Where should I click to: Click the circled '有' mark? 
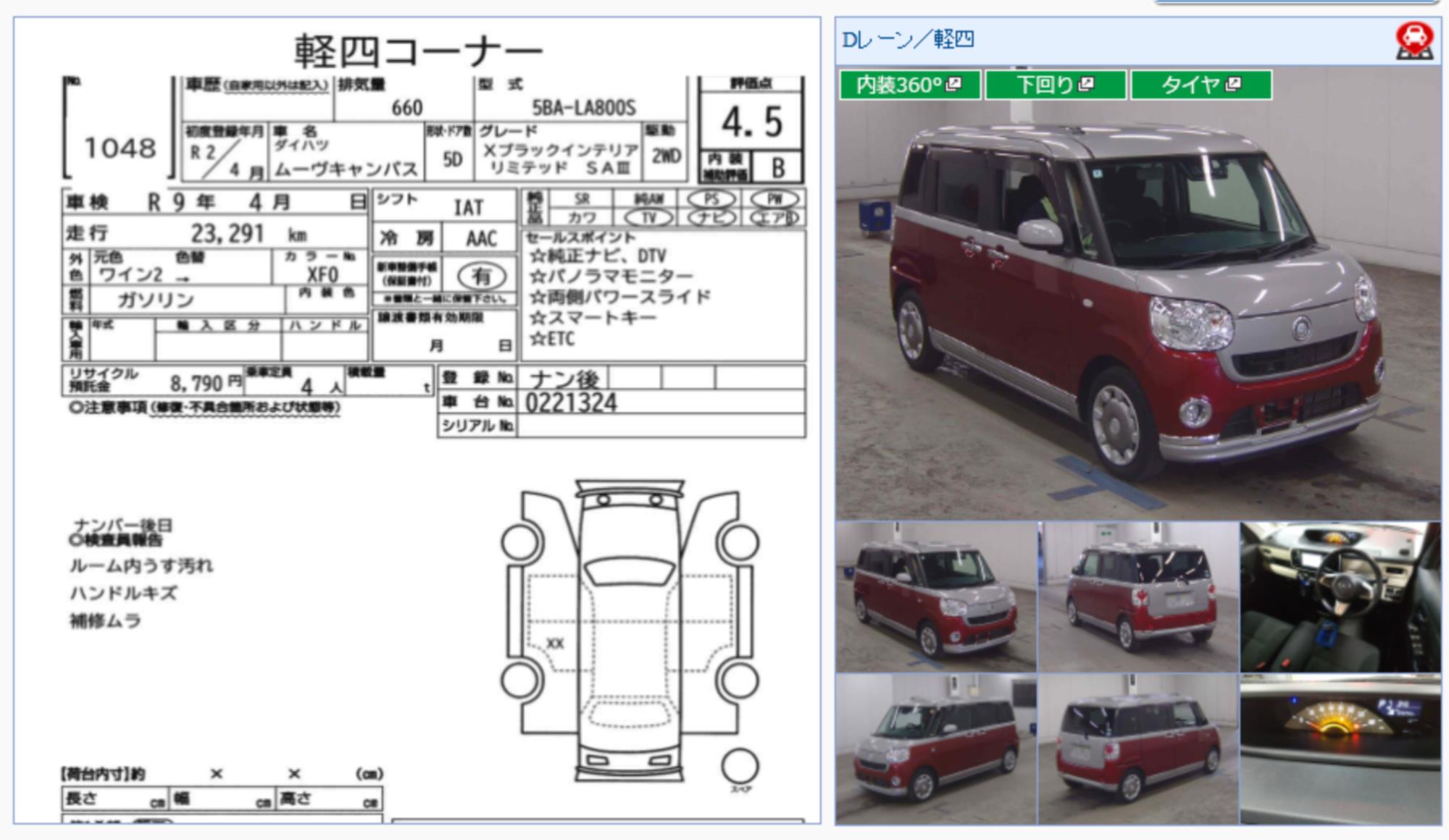click(482, 276)
